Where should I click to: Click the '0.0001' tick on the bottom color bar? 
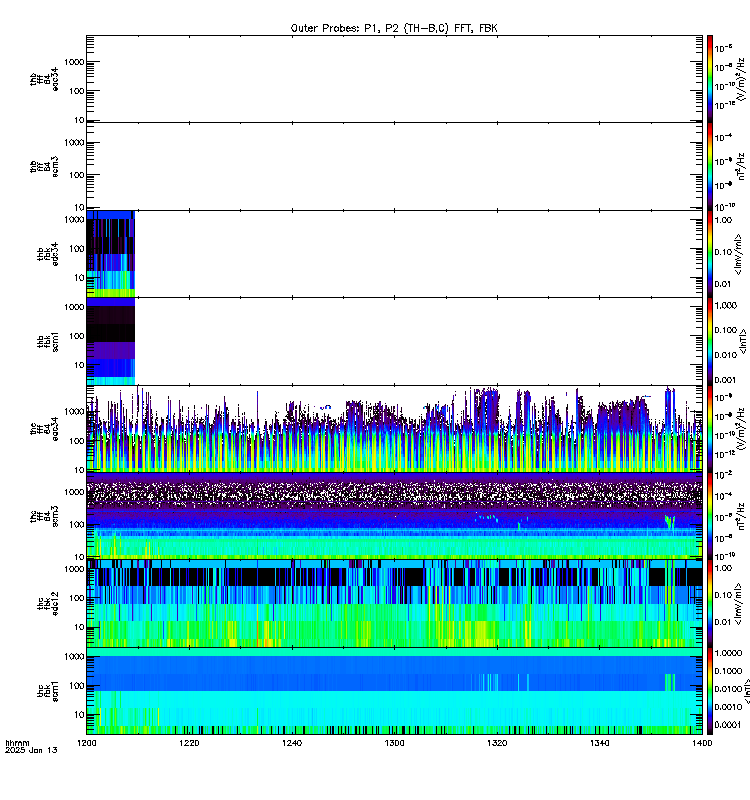pos(728,724)
